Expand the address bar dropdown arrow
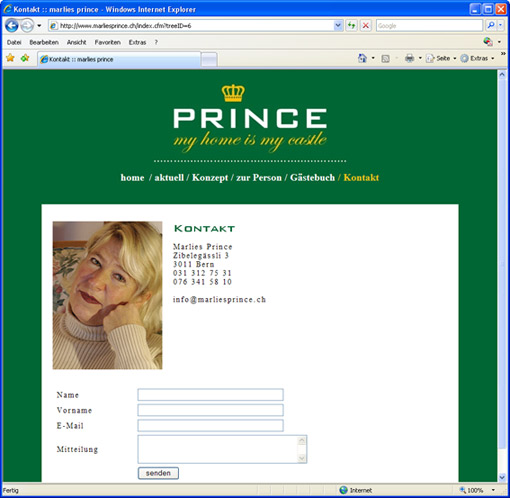The image size is (510, 498). [x=338, y=26]
